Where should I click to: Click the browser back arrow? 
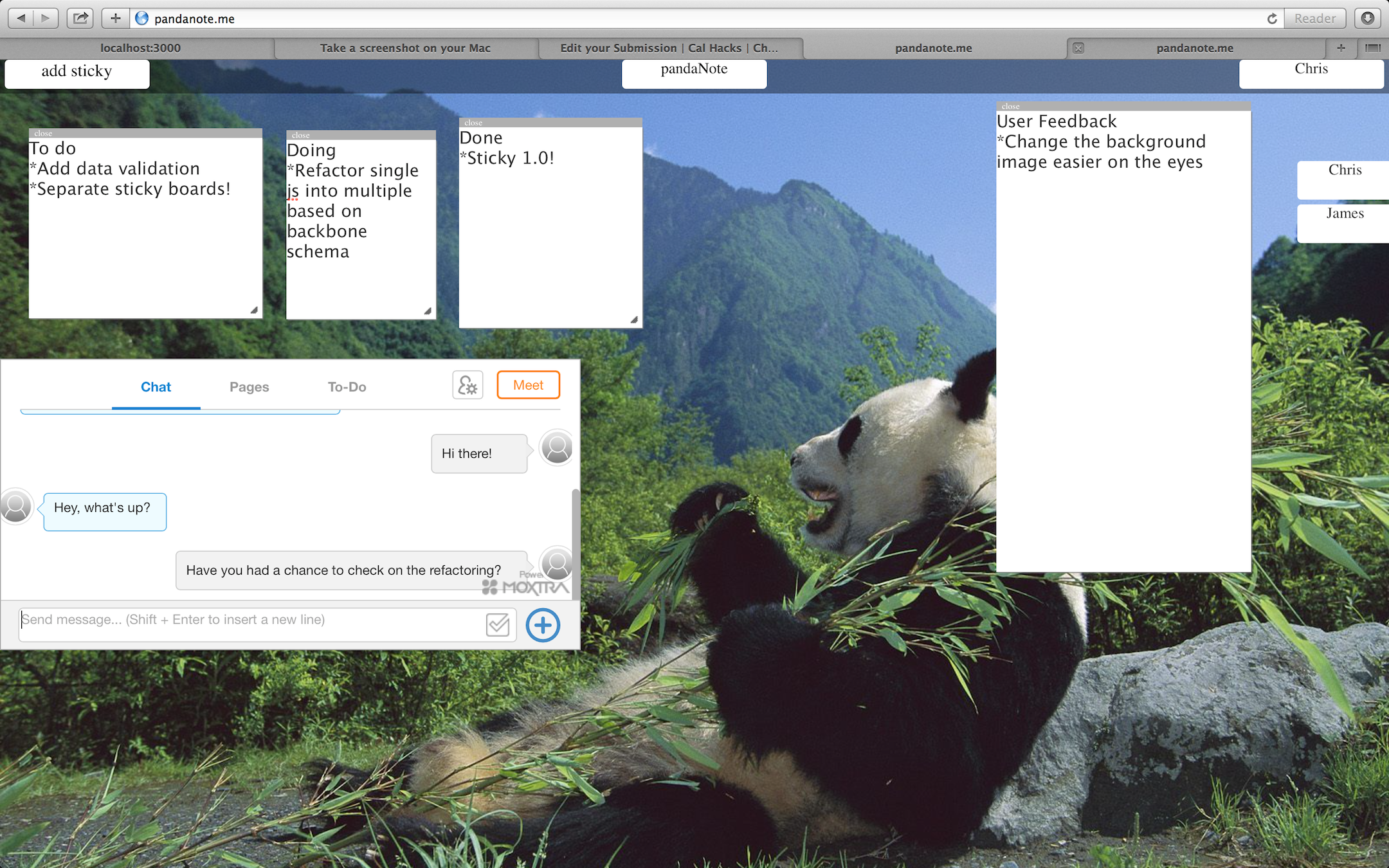tap(21, 18)
